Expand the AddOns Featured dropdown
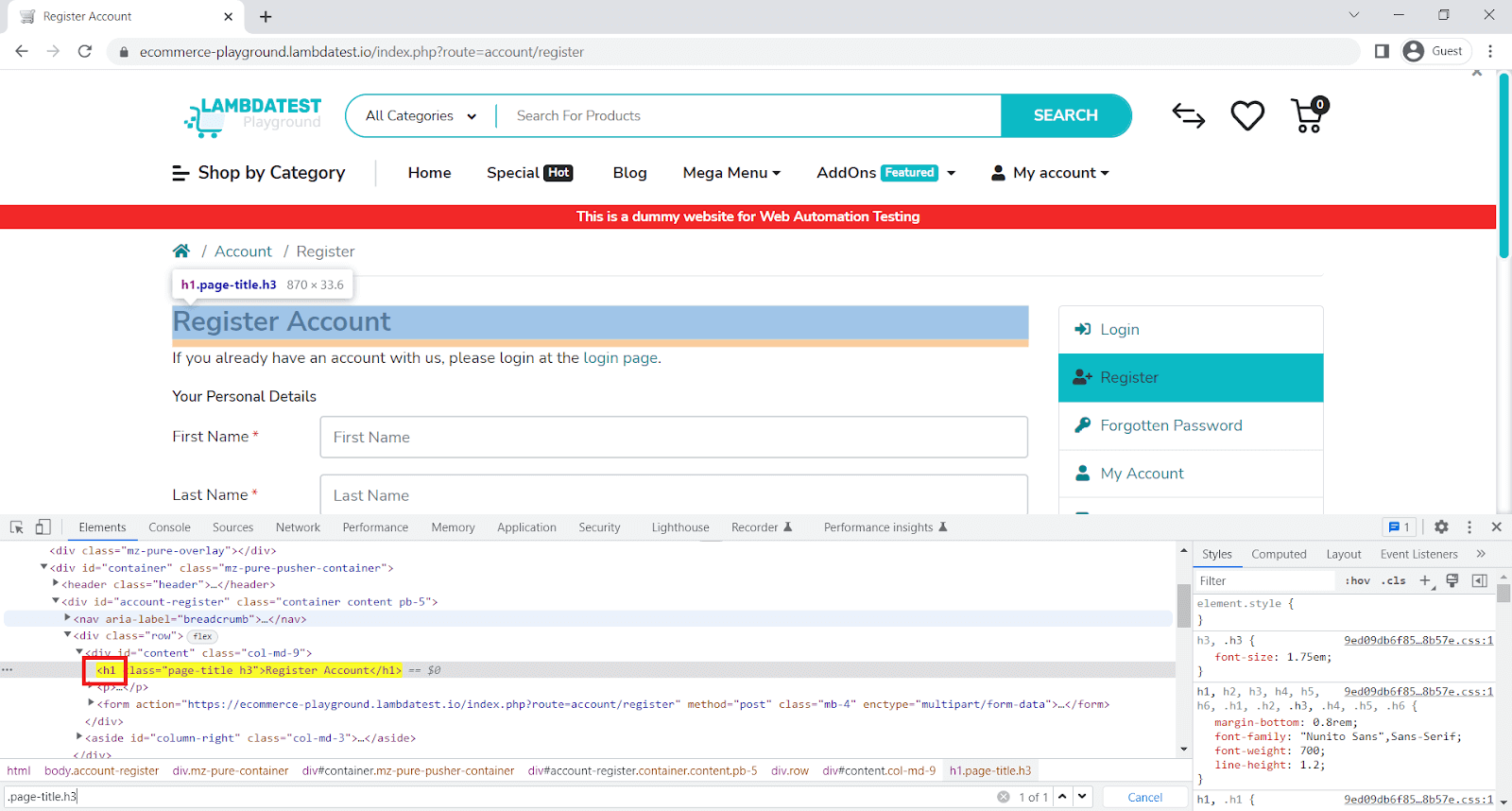Image resolution: width=1512 pixels, height=811 pixels. coord(886,172)
